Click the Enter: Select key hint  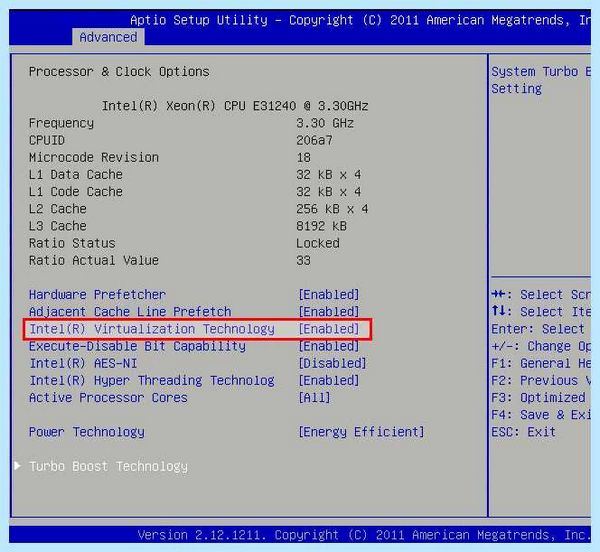(x=538, y=329)
